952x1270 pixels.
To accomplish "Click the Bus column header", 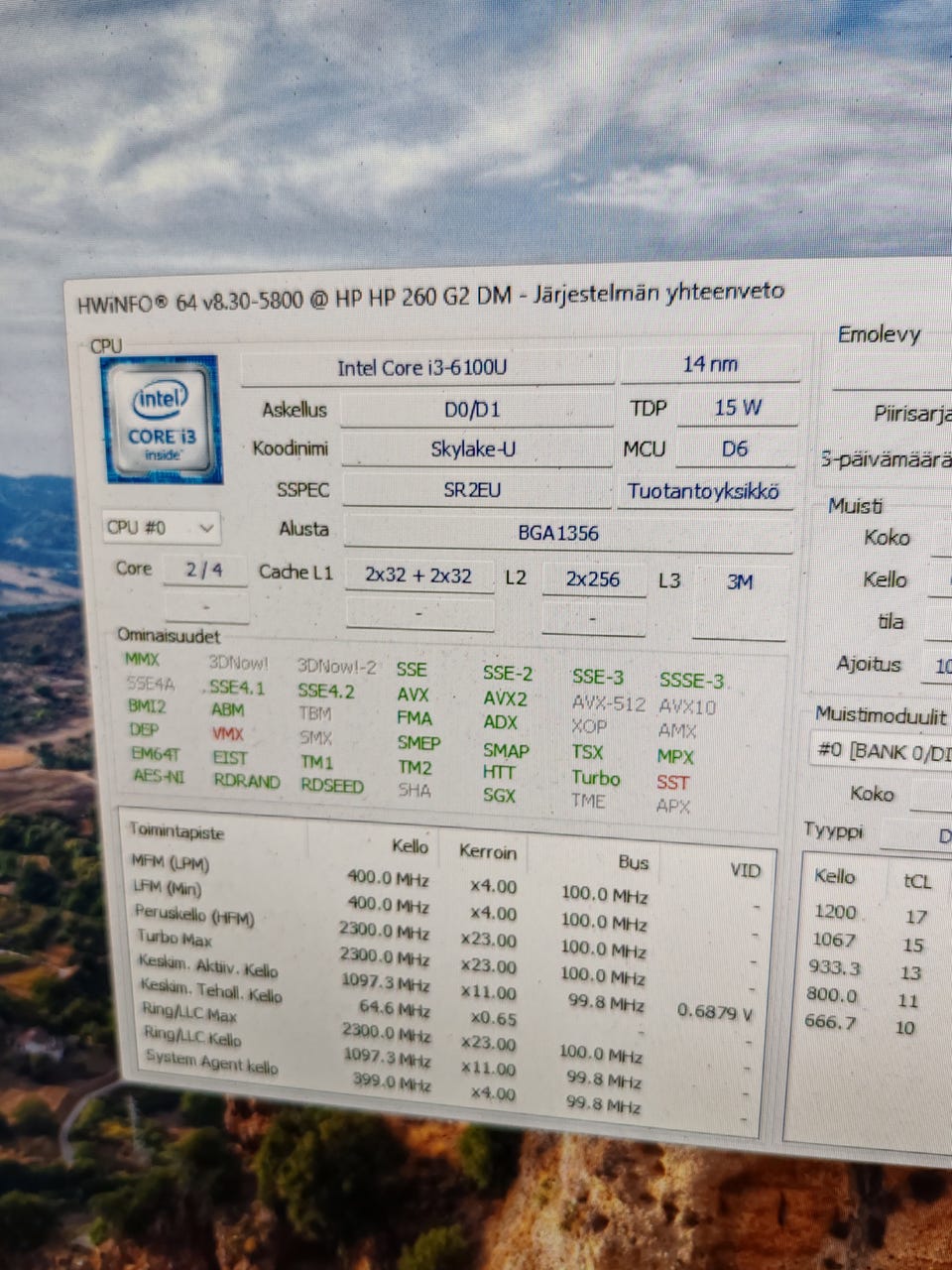I will (x=633, y=862).
